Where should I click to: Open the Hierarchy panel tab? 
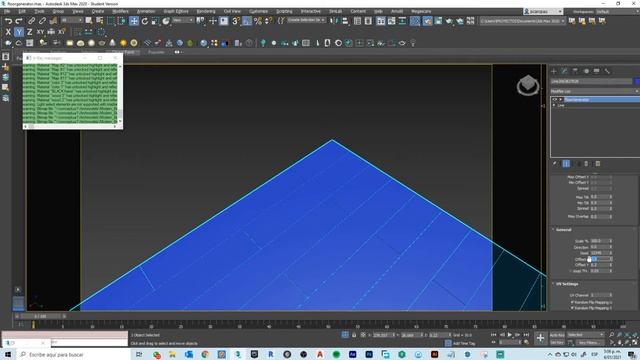575,71
